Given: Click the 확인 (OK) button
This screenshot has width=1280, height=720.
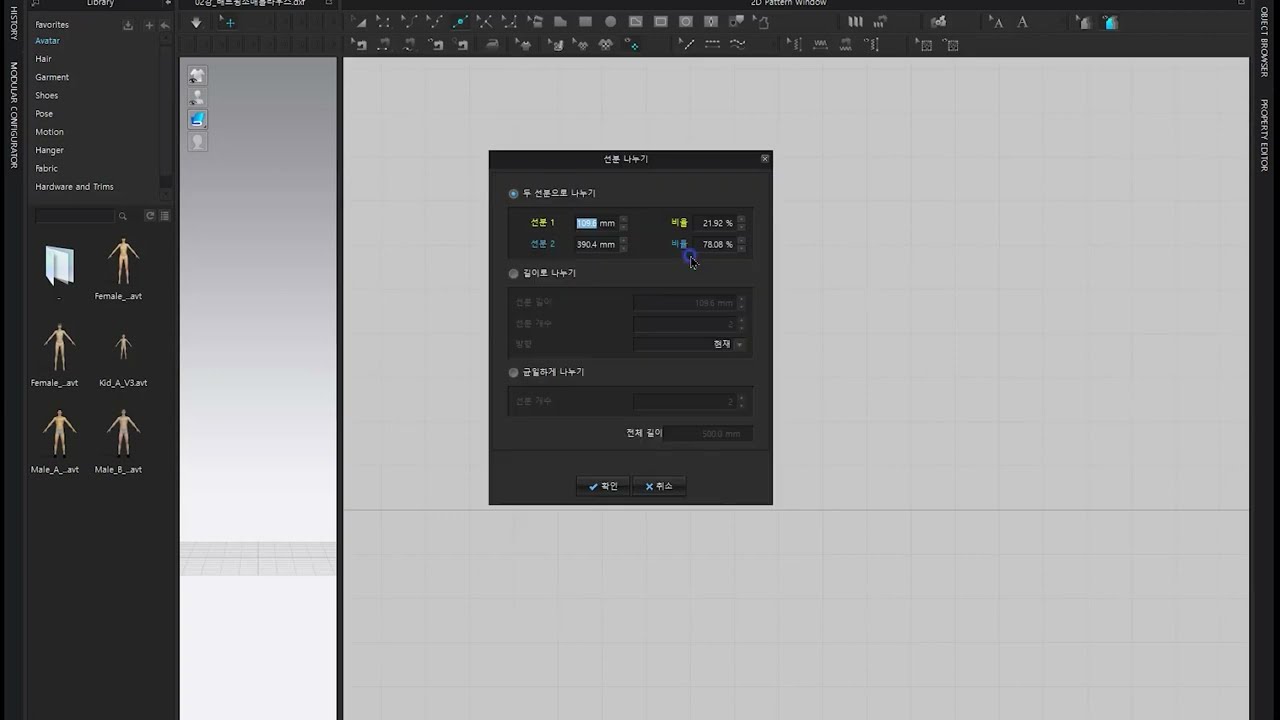Looking at the screenshot, I should 603,486.
